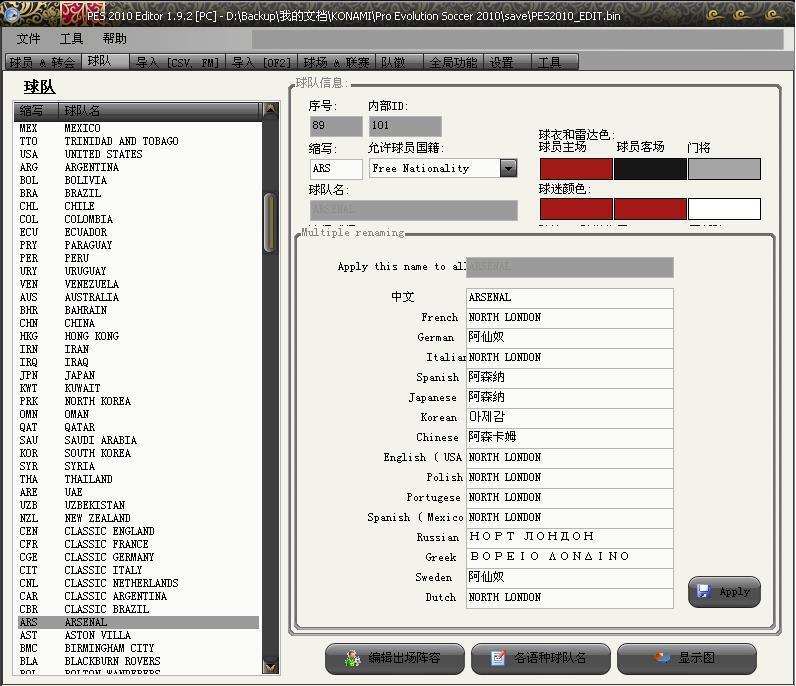Open the 全局功能 tab

[453, 62]
